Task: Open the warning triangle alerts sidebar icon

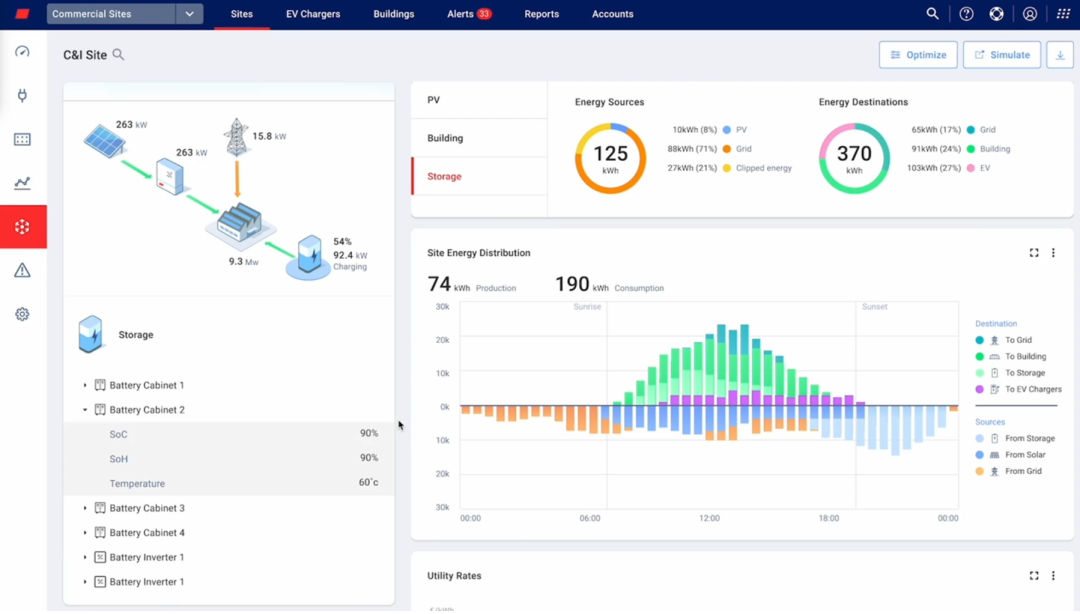Action: pyautogui.click(x=22, y=270)
